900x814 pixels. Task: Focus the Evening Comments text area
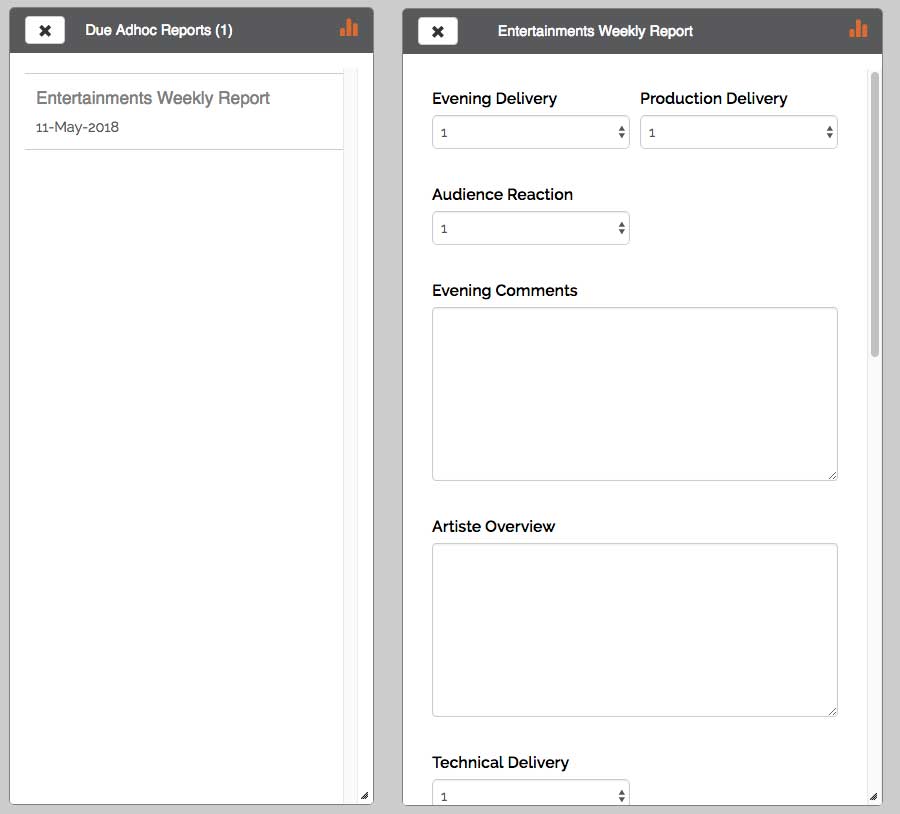(634, 393)
